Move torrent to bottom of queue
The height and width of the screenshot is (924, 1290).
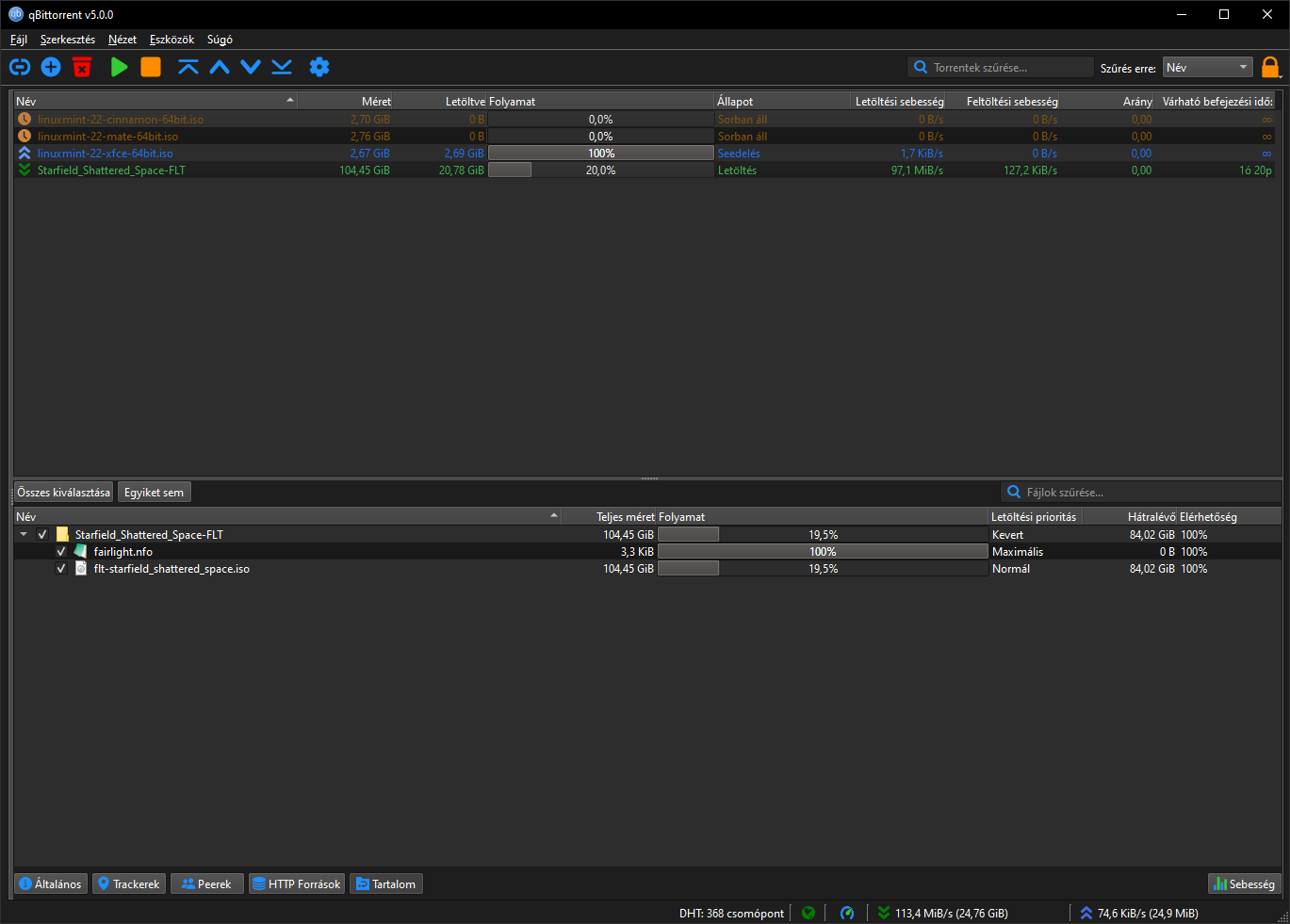(282, 67)
